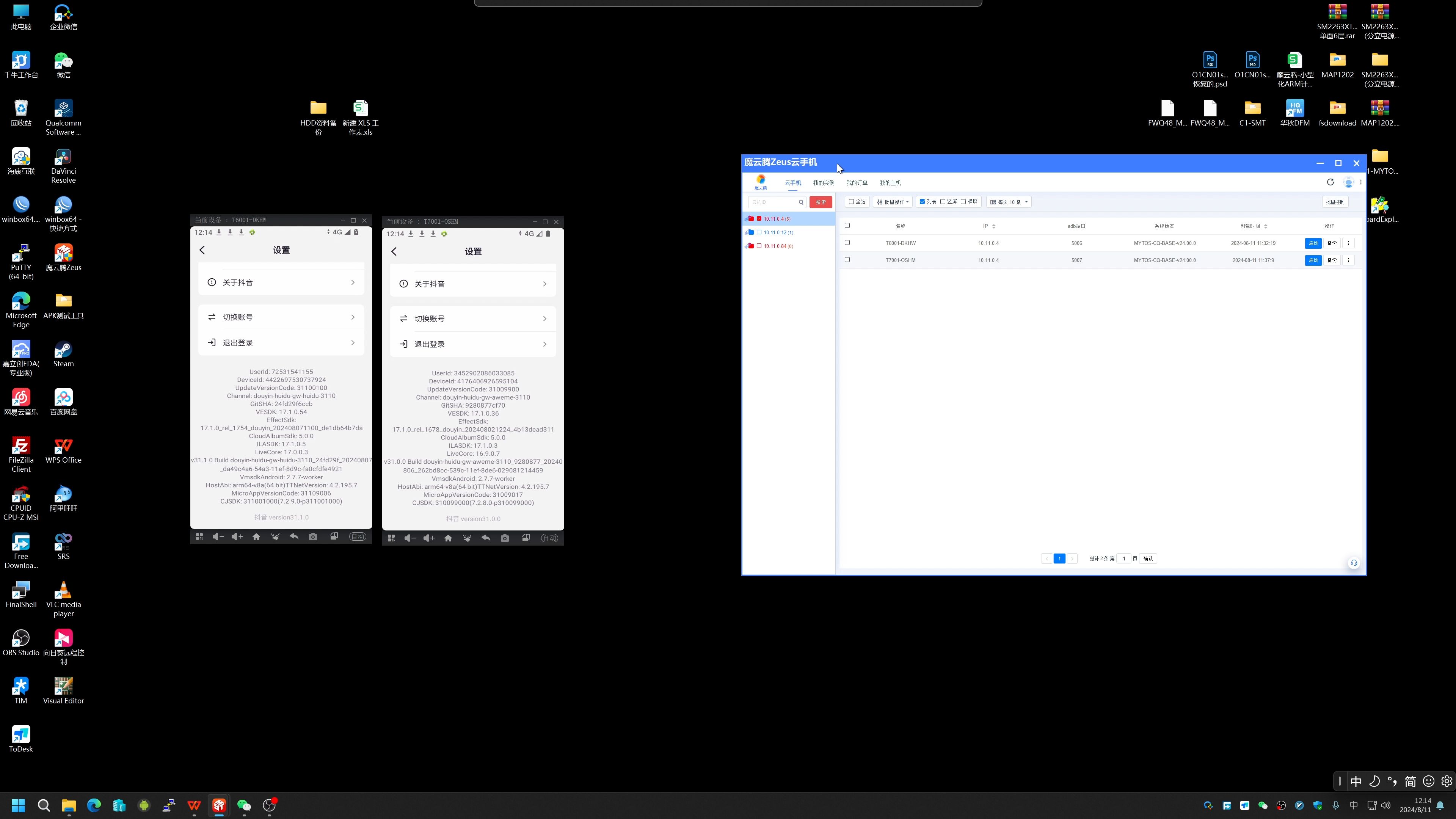1456x819 pixels.
Task: Open 每页 10 条 page size dropdown
Action: [1008, 202]
